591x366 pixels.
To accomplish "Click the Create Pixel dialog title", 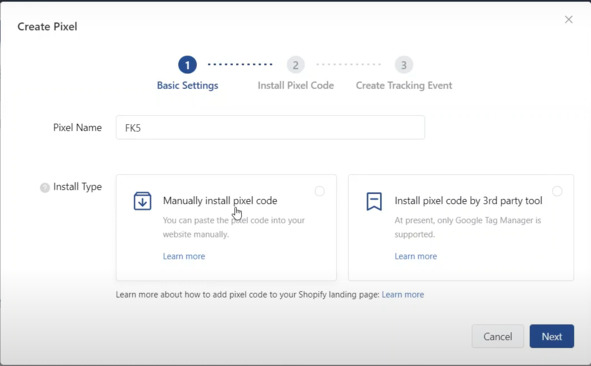I will coord(47,26).
